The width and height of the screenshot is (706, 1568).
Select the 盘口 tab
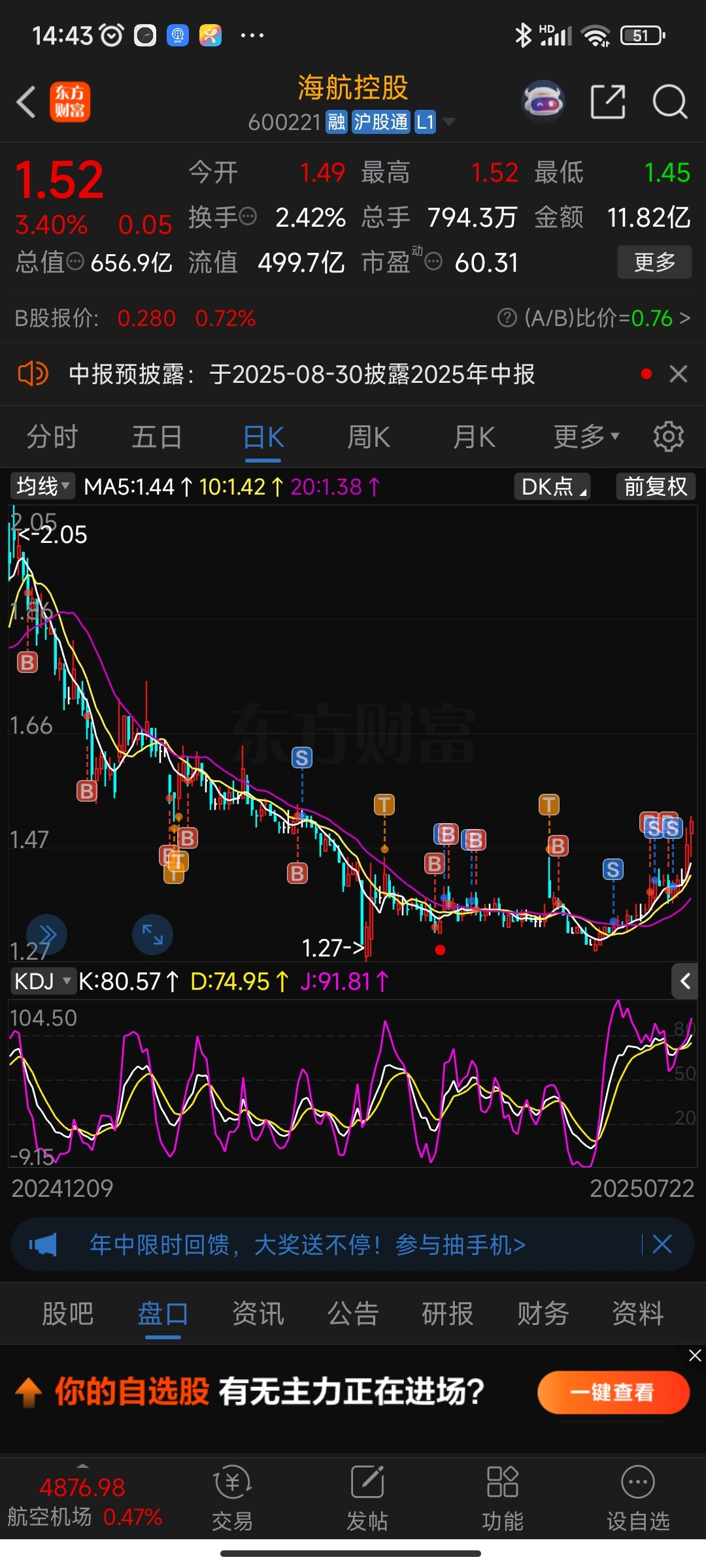coord(163,1313)
